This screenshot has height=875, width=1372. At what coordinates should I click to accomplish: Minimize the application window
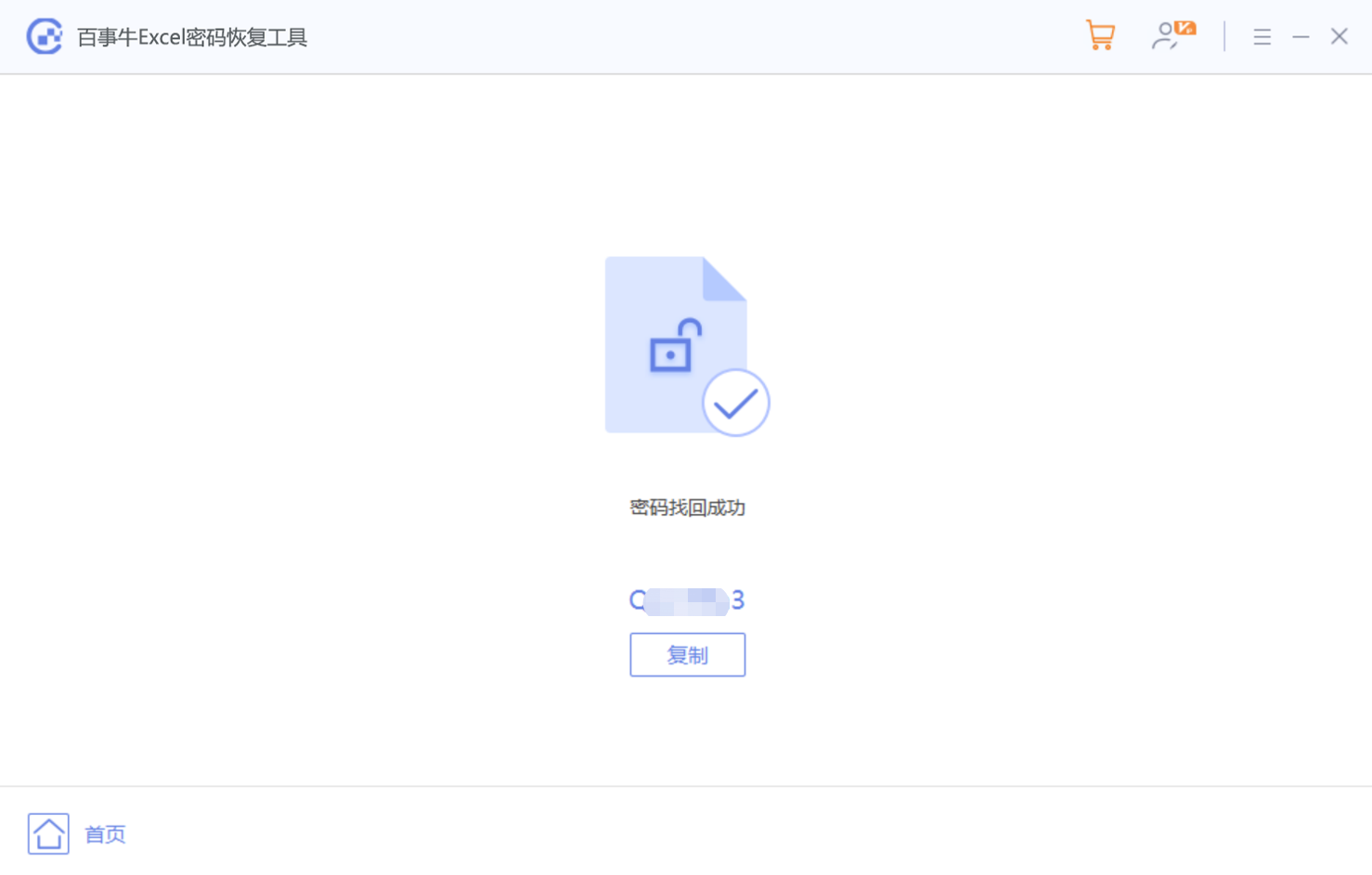[x=1301, y=36]
